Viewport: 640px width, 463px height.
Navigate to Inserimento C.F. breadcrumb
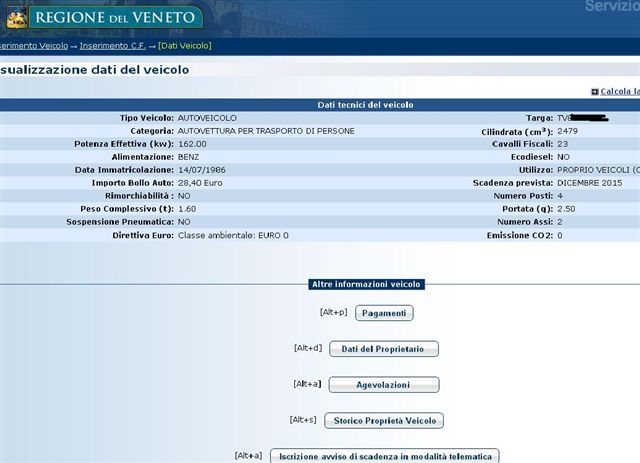click(x=116, y=46)
